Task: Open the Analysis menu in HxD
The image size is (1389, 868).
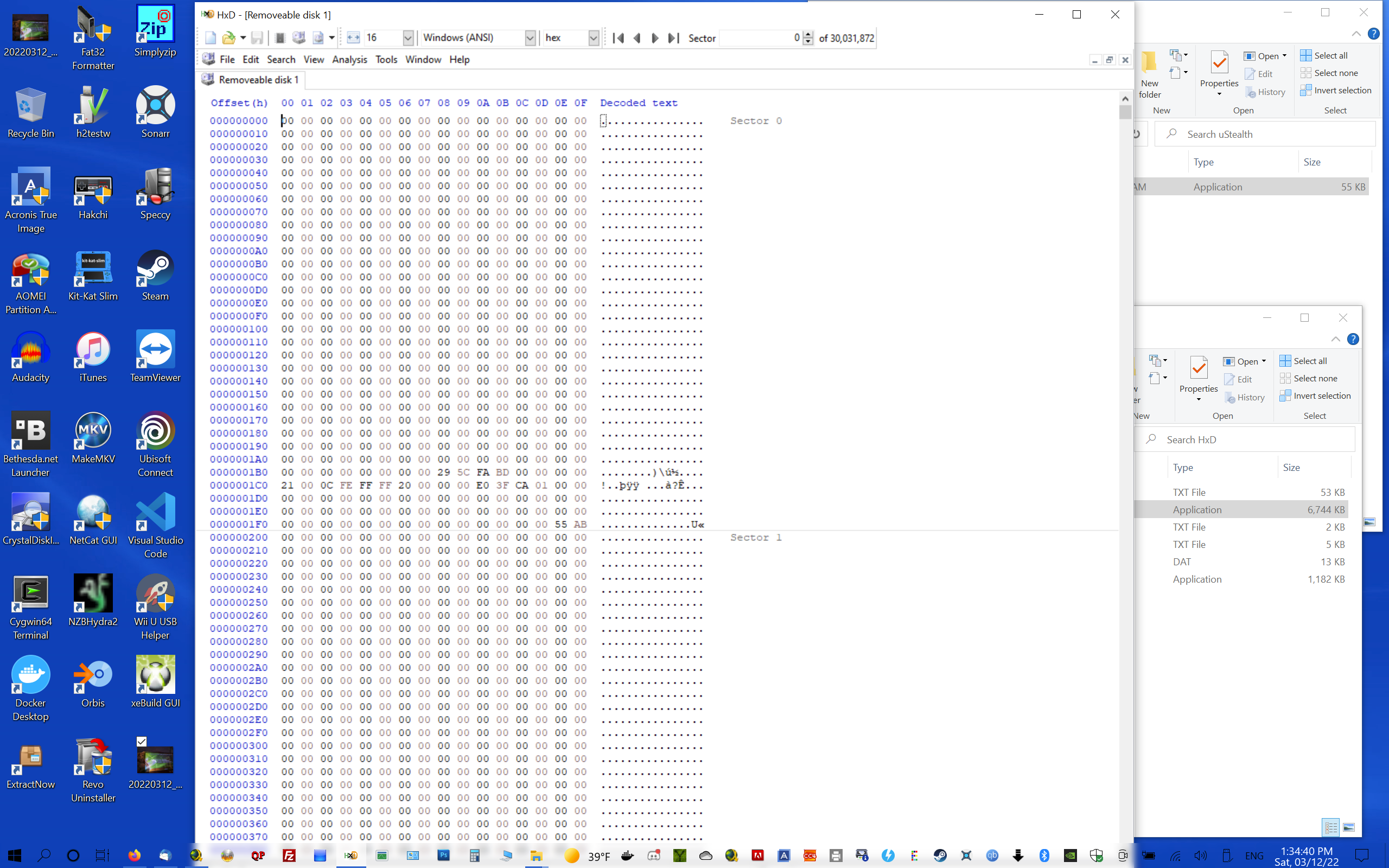Action: click(349, 59)
